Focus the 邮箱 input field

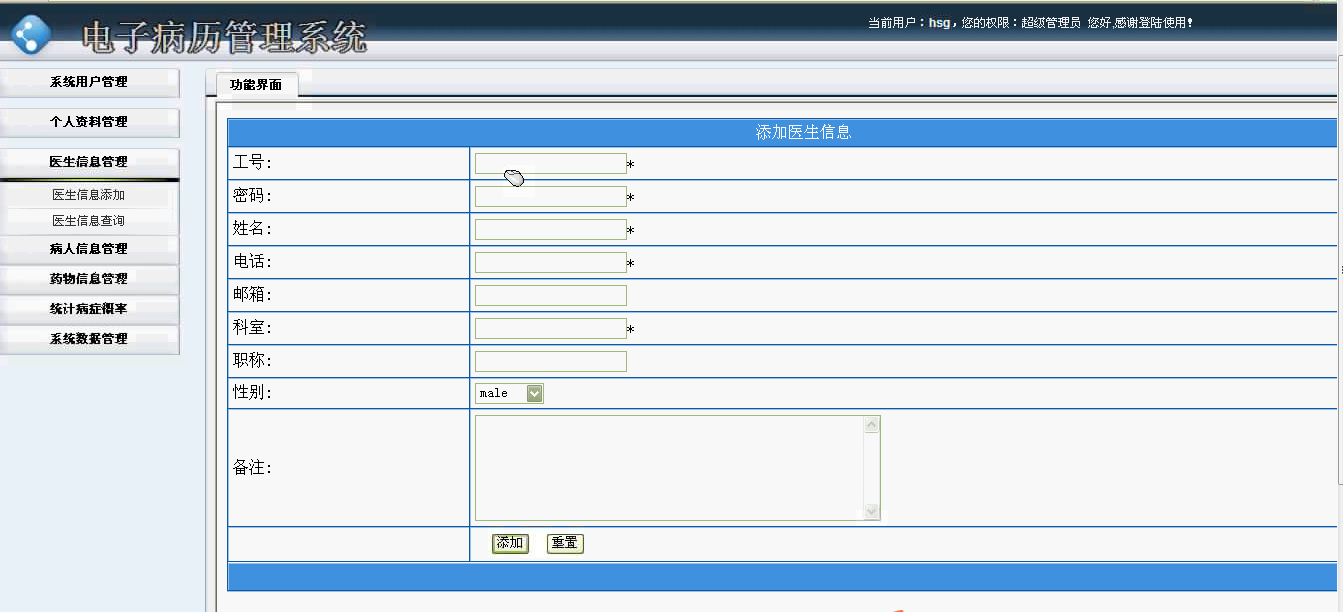551,296
